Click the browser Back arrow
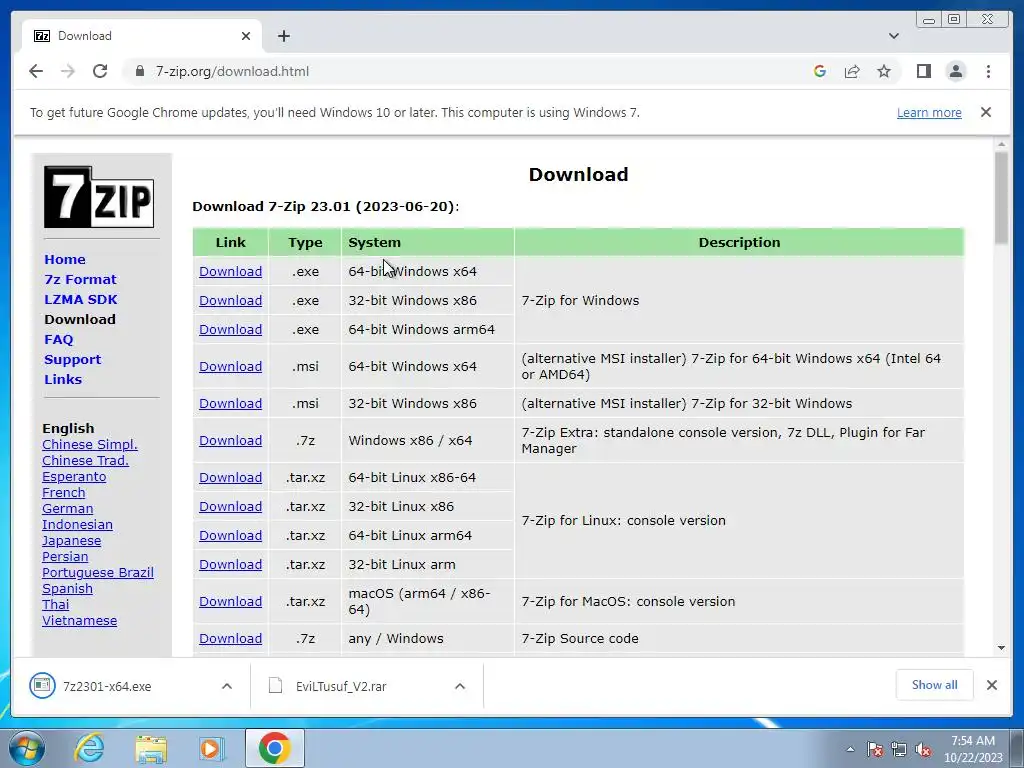Screen dimensions: 1024x768 (x=36, y=71)
